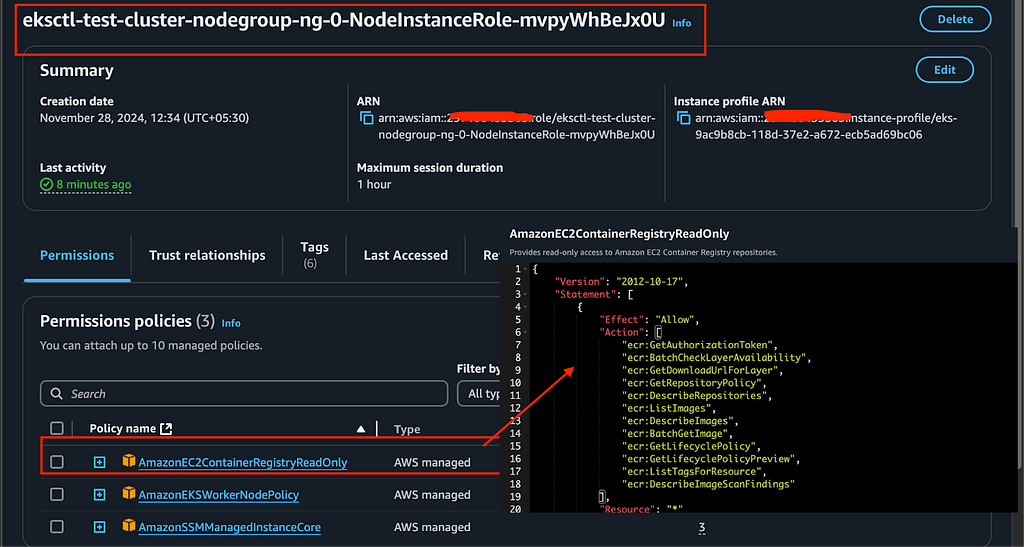Click AmazonSSMManagedInstanceCore policy cube icon
This screenshot has height=547, width=1024.
point(129,525)
